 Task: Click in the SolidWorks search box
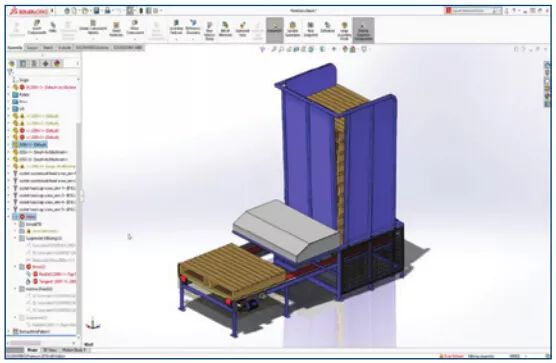pyautogui.click(x=473, y=11)
